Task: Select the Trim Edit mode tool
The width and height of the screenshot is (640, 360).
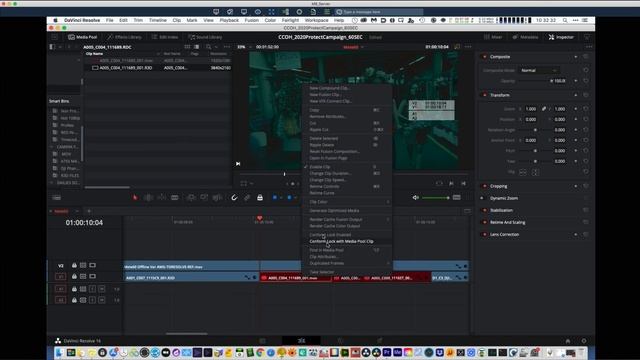Action: coord(148,198)
